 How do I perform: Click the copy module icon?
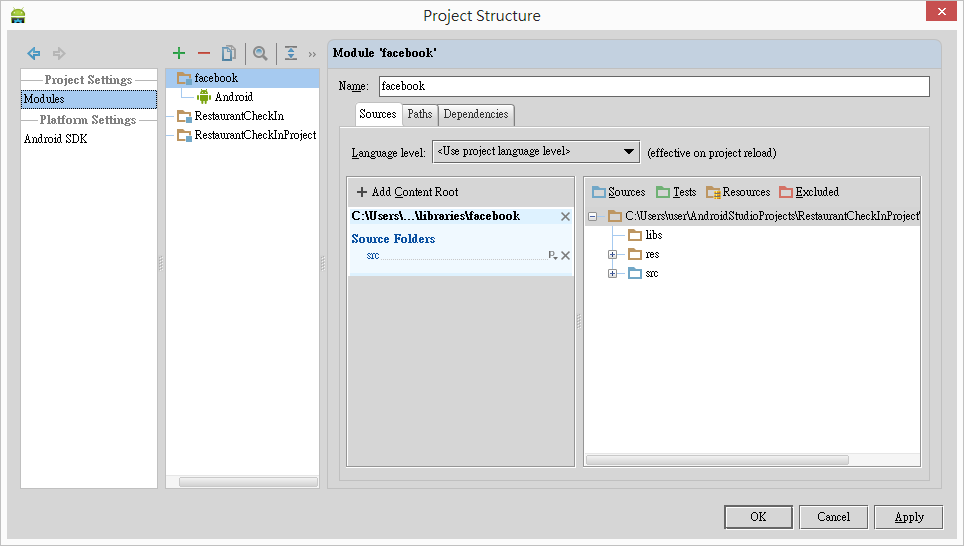(x=229, y=53)
